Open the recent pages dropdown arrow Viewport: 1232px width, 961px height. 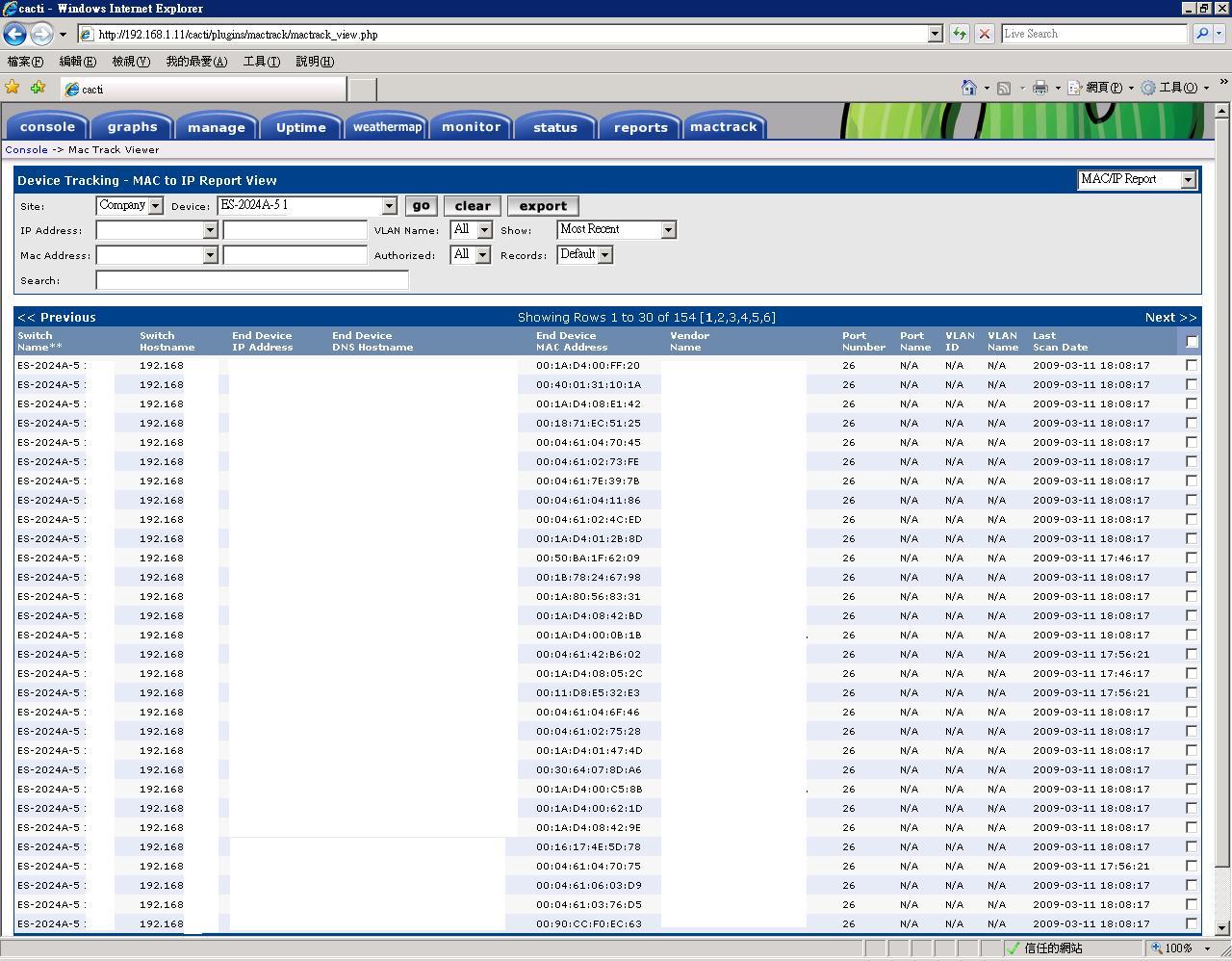coord(63,35)
